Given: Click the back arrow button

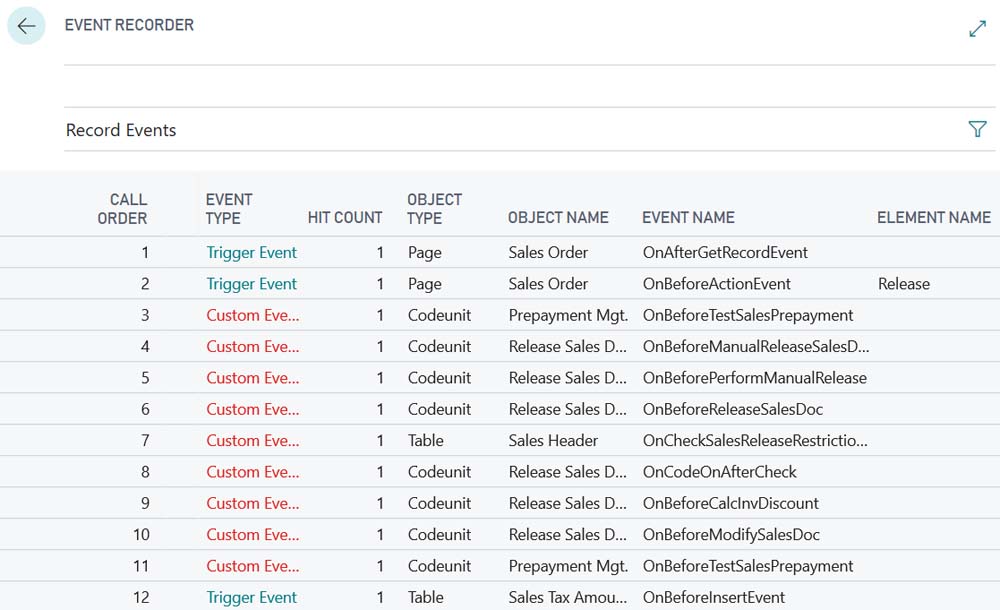Looking at the screenshot, I should pyautogui.click(x=26, y=26).
